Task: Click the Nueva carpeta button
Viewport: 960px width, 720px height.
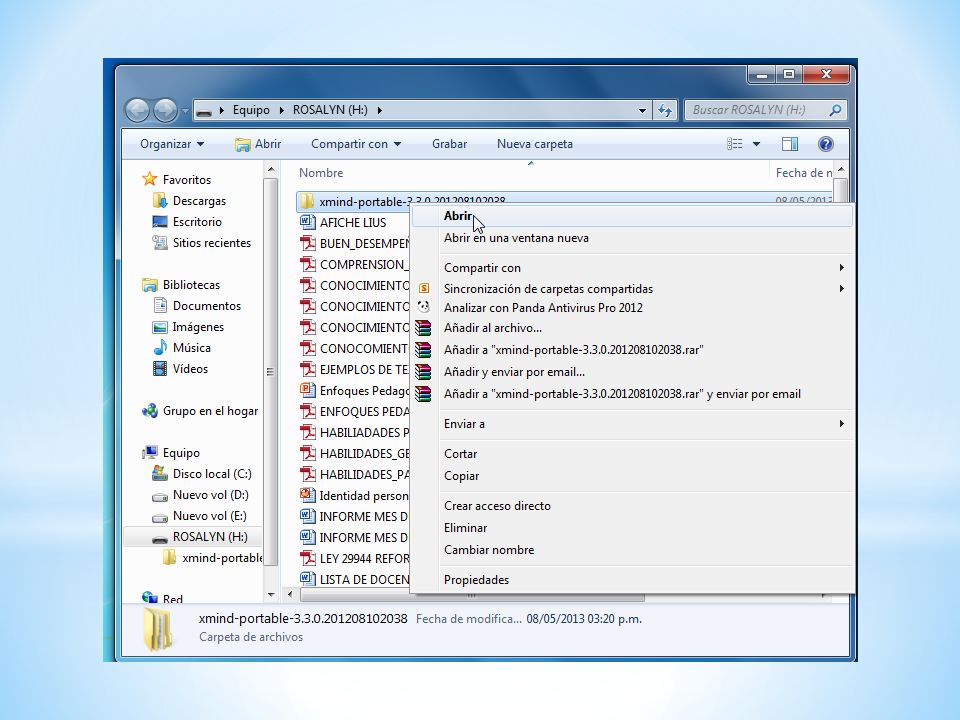Action: (x=535, y=144)
